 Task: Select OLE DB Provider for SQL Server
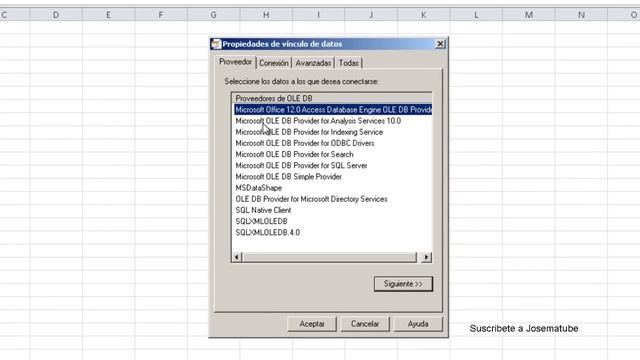pos(301,165)
